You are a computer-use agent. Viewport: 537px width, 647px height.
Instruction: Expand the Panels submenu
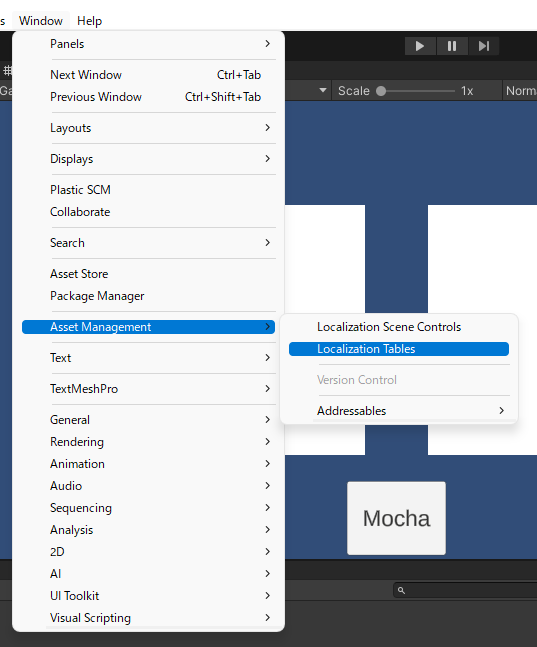click(x=149, y=44)
